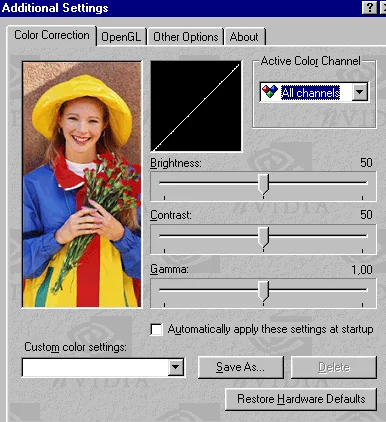Expand the Active Color Channel dropdown arrow

360,92
